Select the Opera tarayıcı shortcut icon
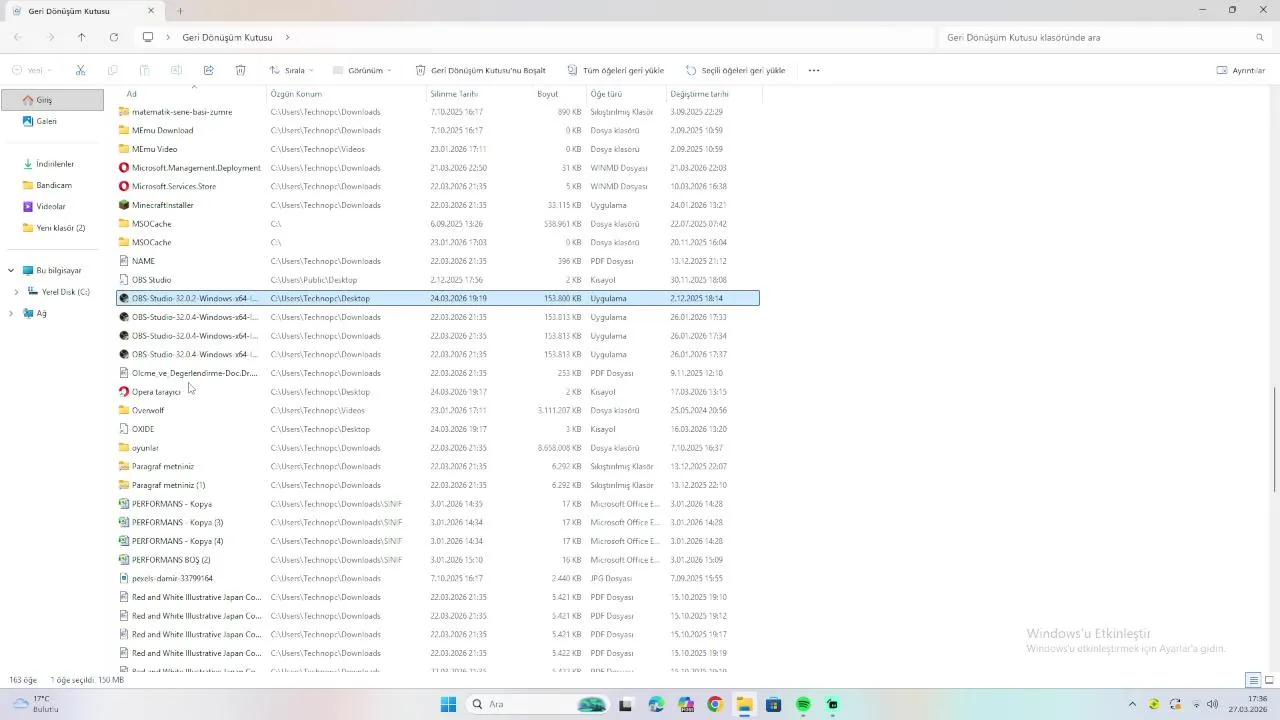Viewport: 1280px width, 720px height. click(x=124, y=392)
